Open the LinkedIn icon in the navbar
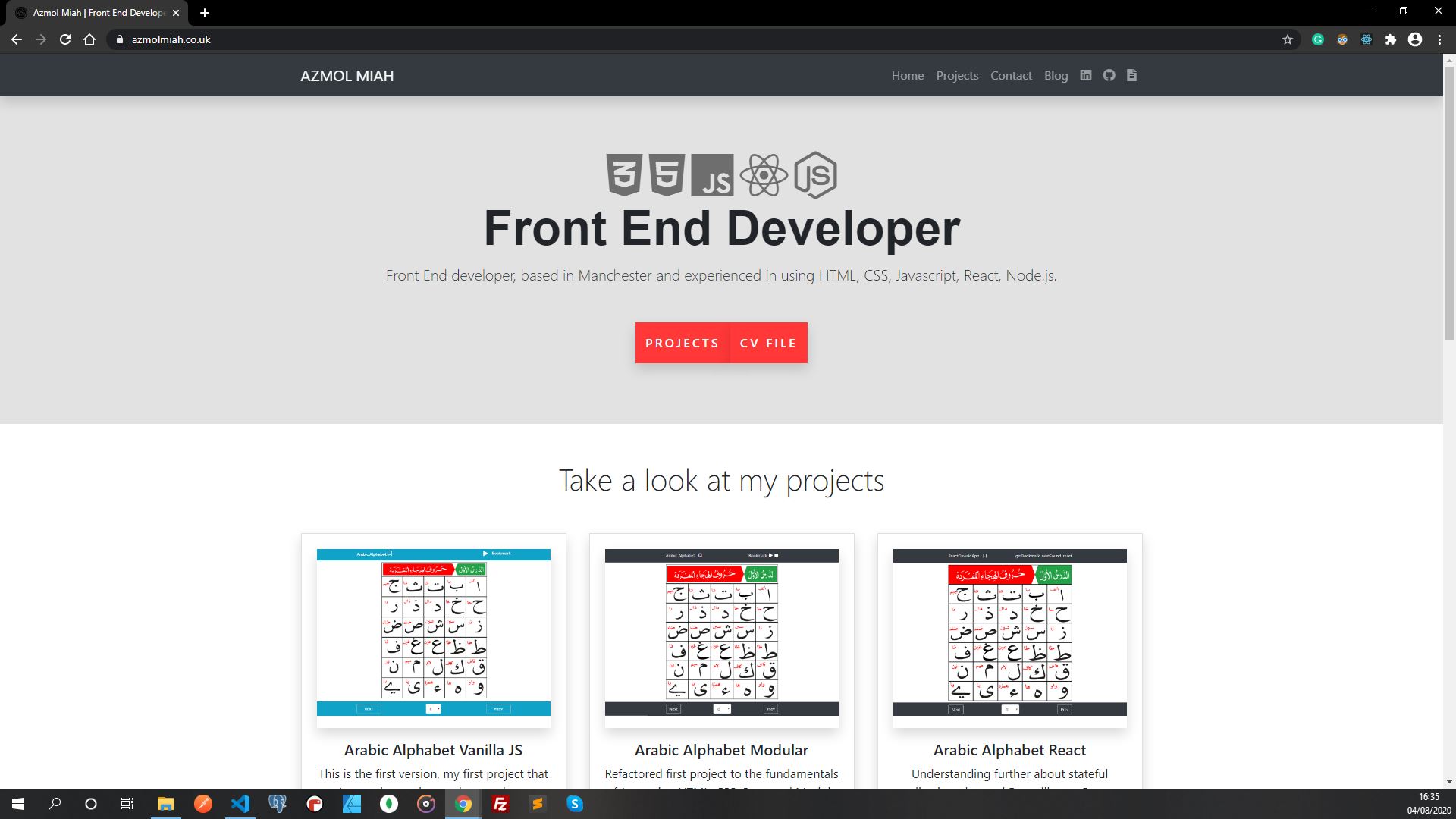The height and width of the screenshot is (819, 1456). point(1085,75)
